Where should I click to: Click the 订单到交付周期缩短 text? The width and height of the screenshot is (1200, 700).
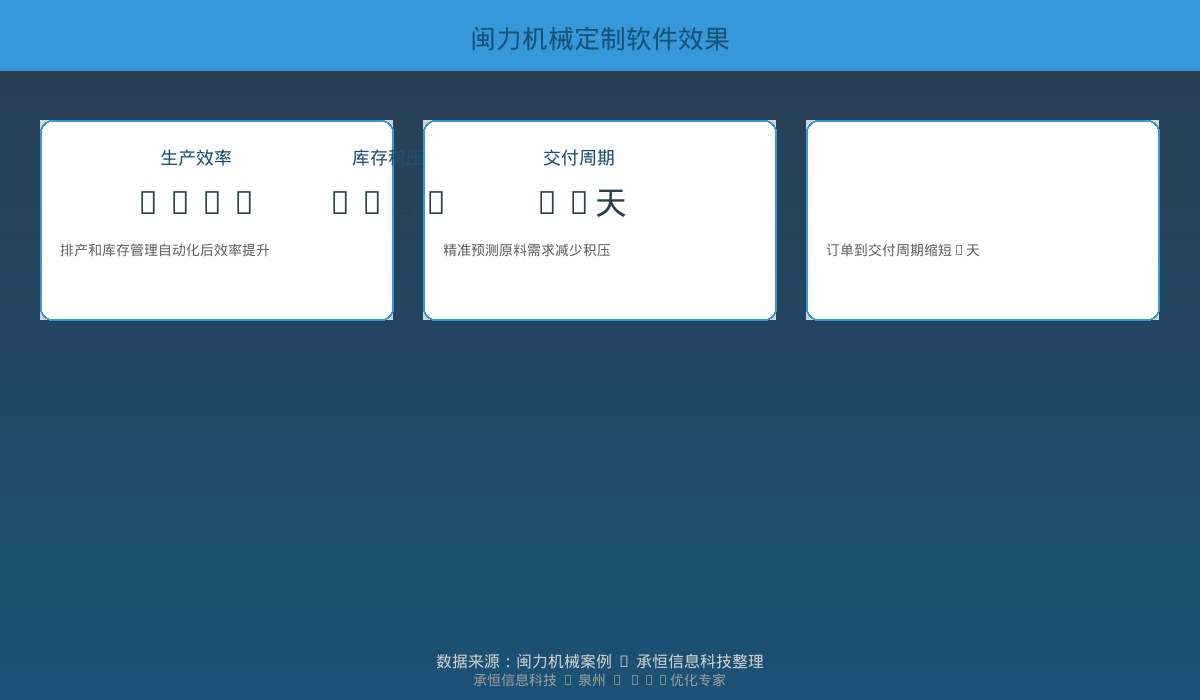click(x=903, y=250)
